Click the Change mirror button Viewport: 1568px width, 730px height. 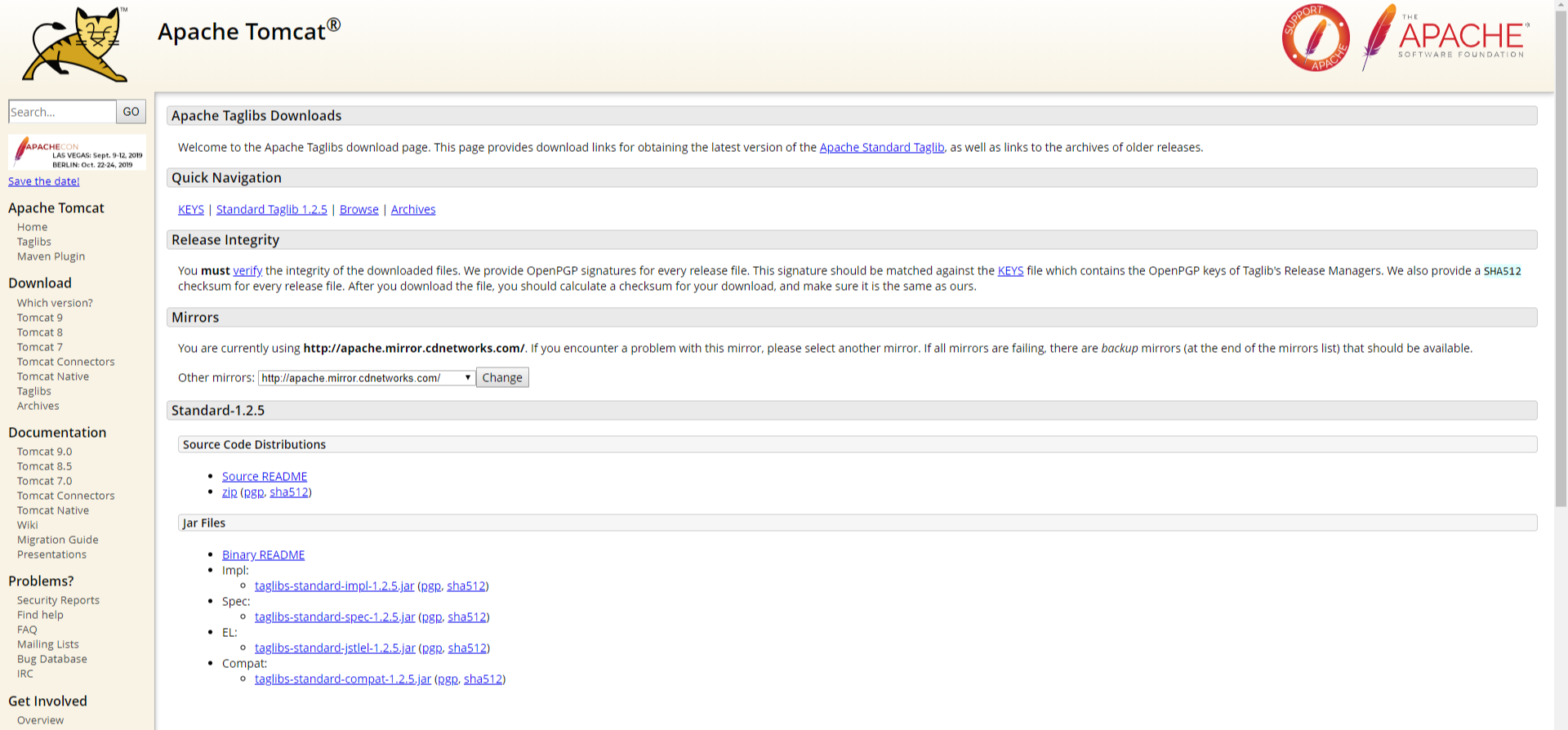click(x=502, y=377)
